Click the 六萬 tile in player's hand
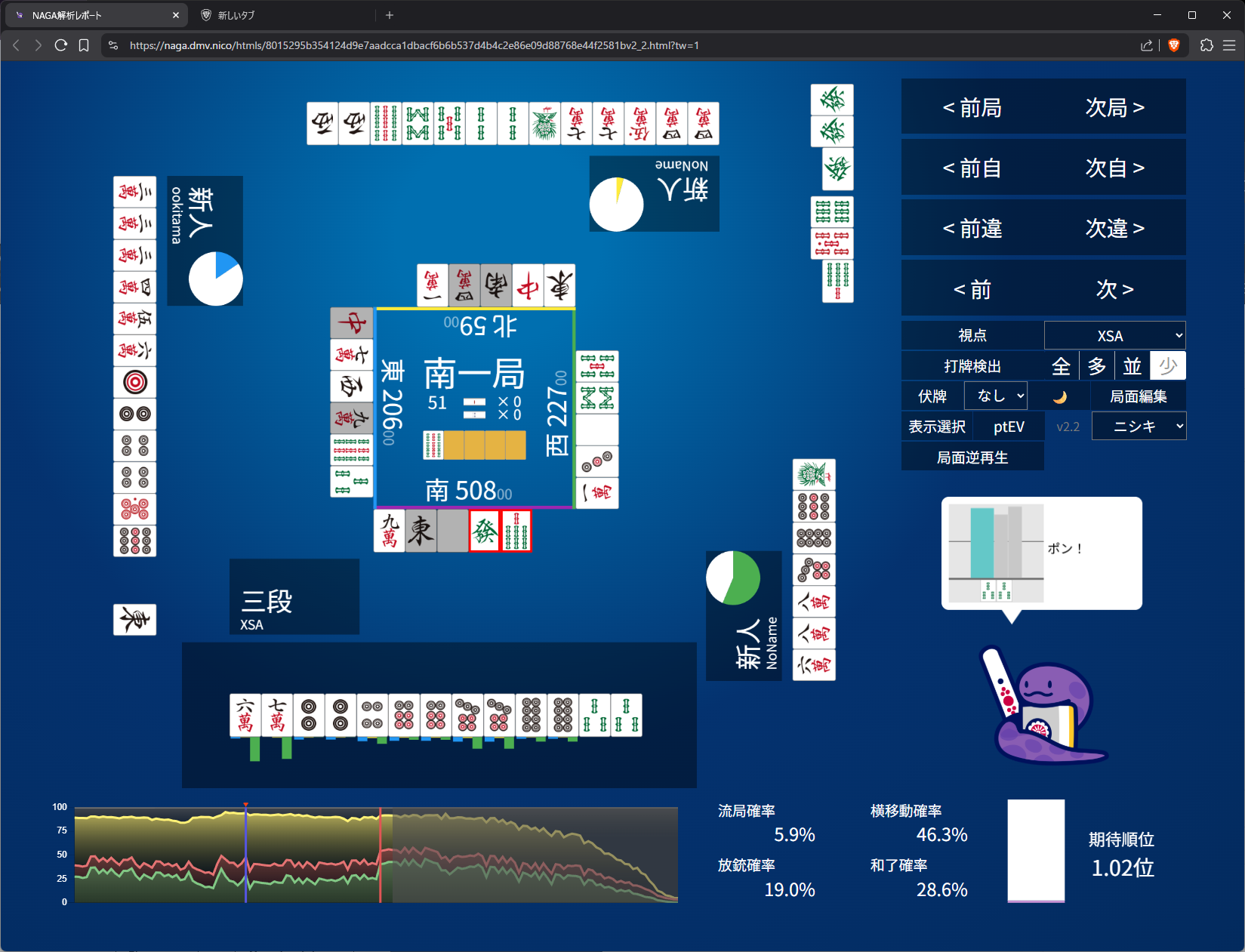The height and width of the screenshot is (952, 1245). (245, 715)
